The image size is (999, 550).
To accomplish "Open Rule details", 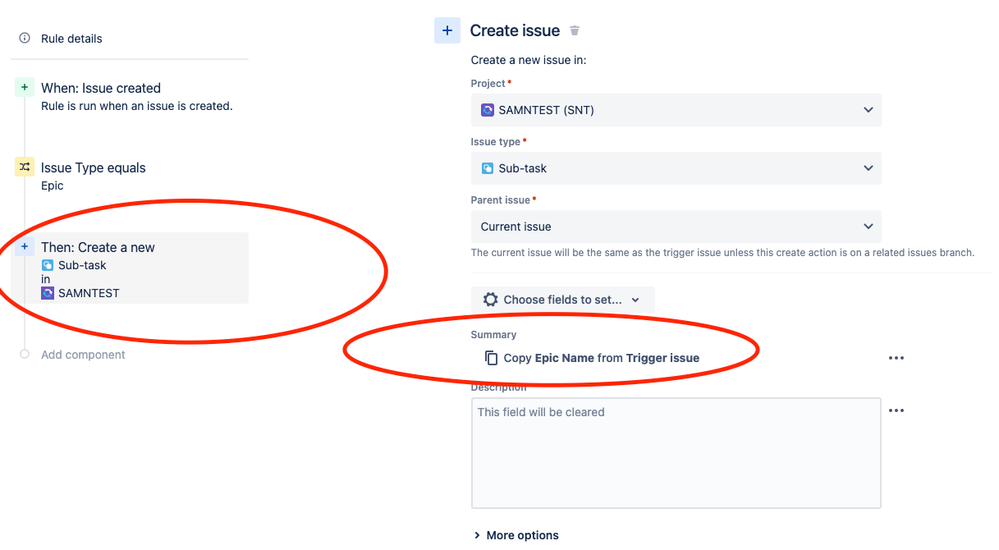I will [x=71, y=38].
